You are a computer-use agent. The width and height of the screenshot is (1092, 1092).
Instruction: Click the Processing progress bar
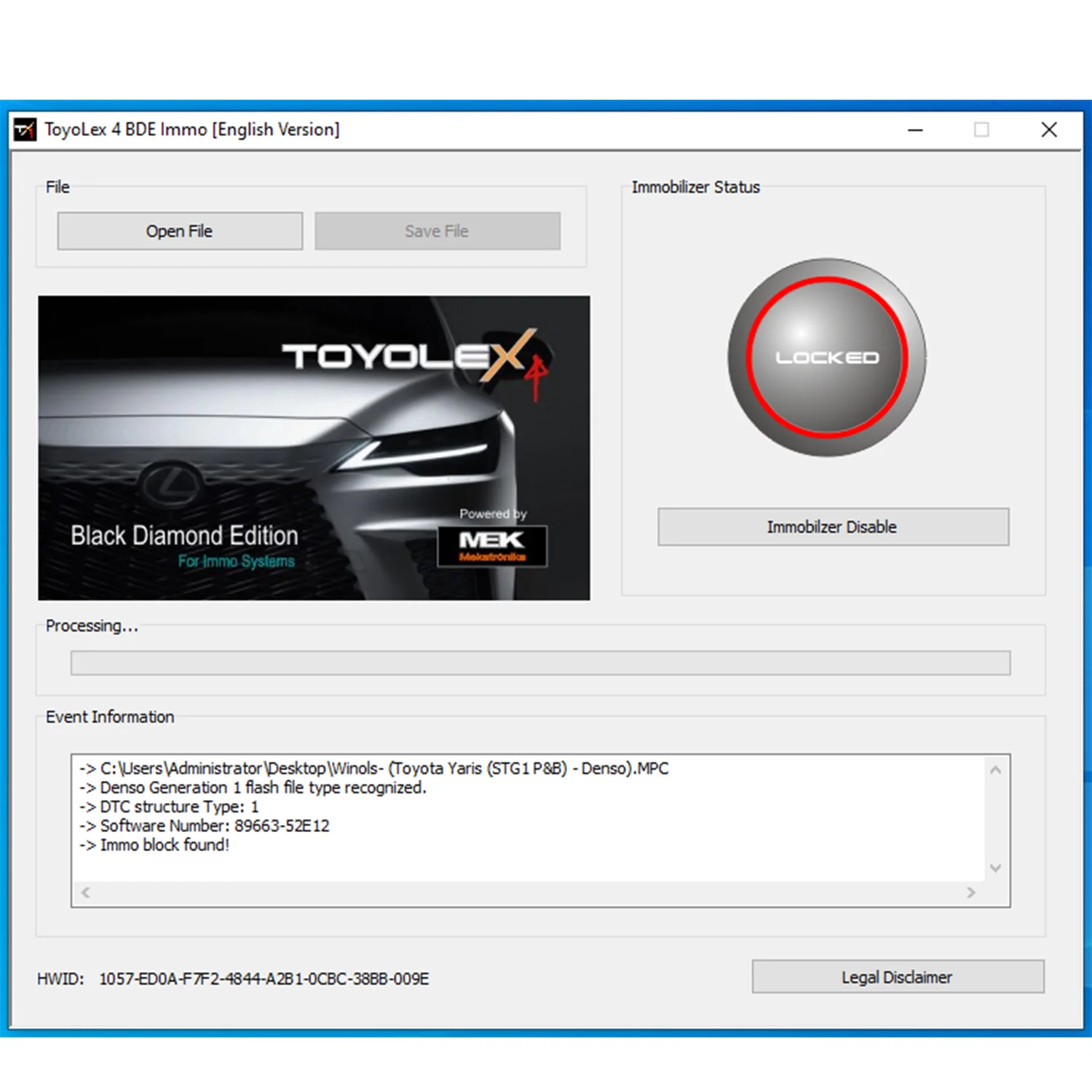pos(540,662)
